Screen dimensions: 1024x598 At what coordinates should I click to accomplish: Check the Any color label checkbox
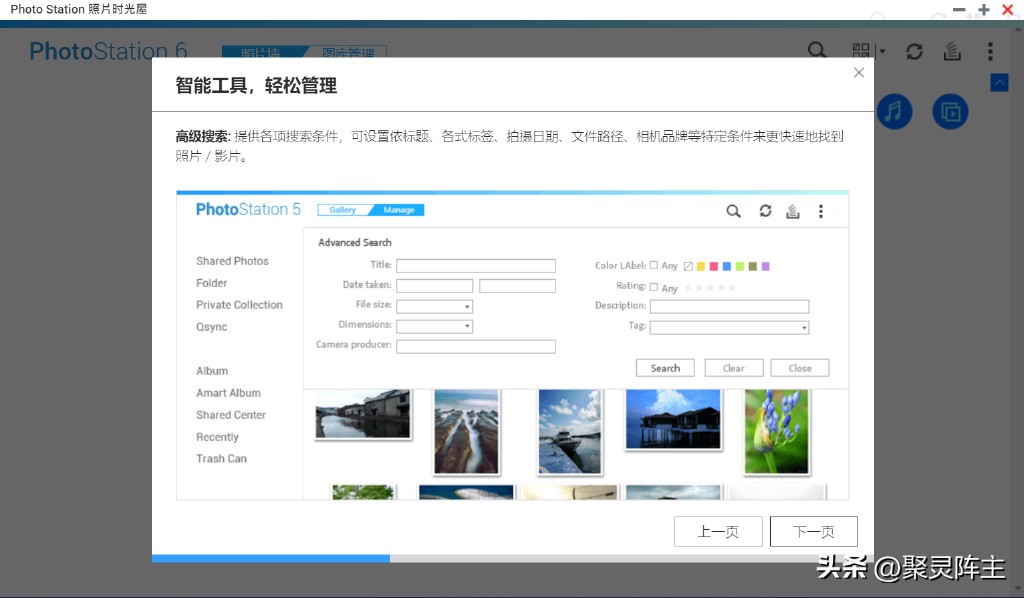[653, 265]
